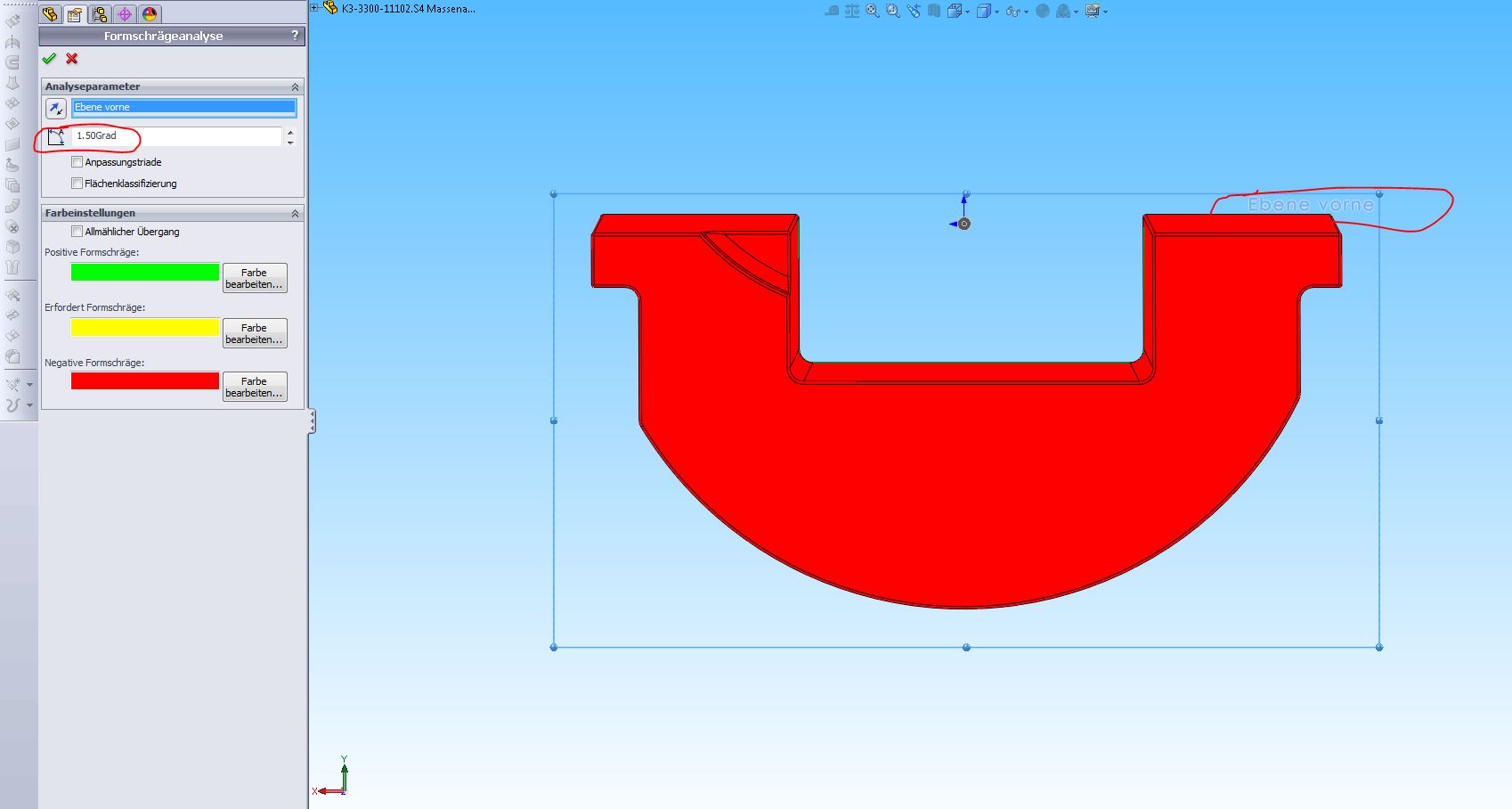Switch to the FeatureManager design tree tab
This screenshot has height=809, width=1512.
click(x=50, y=14)
